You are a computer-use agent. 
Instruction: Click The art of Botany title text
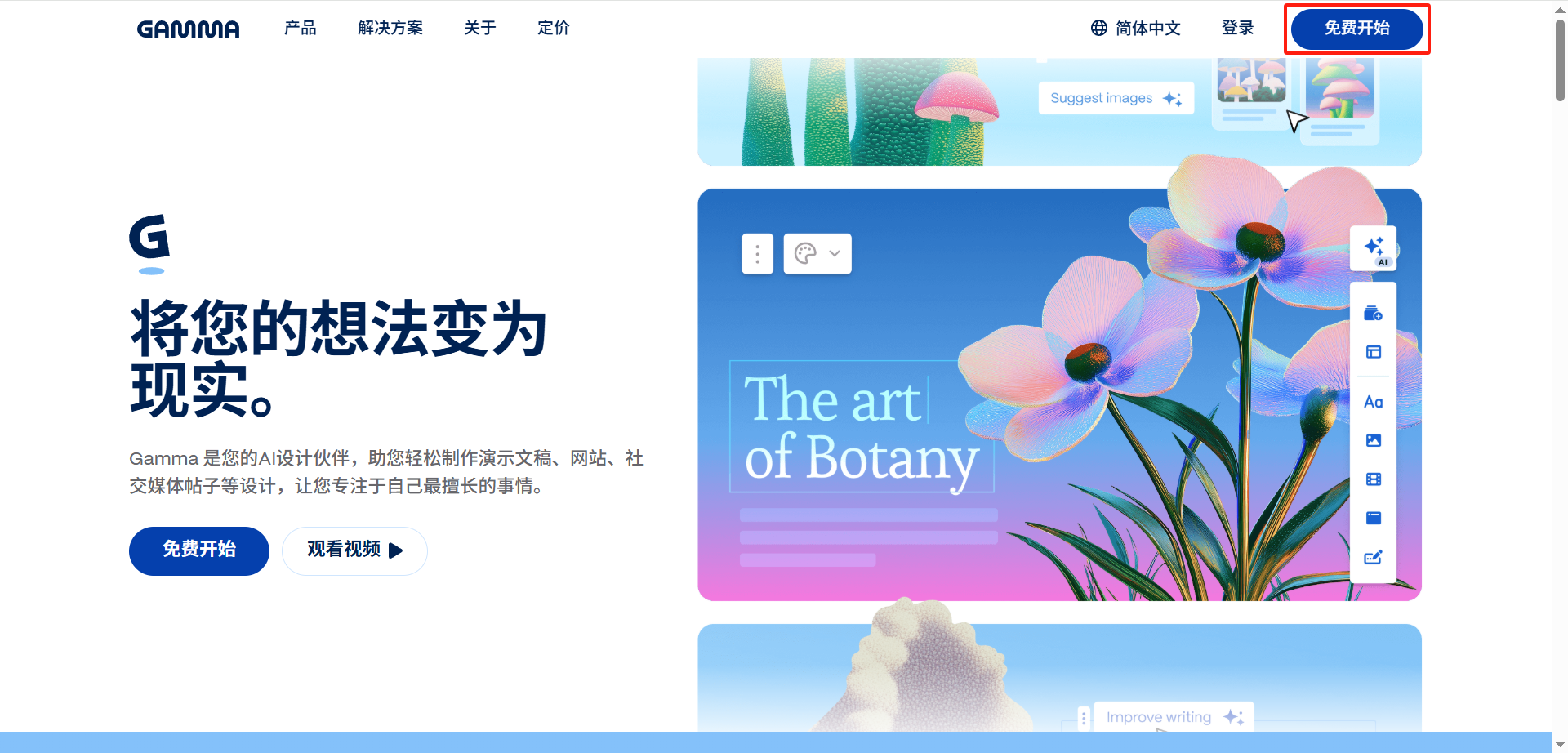click(x=861, y=427)
